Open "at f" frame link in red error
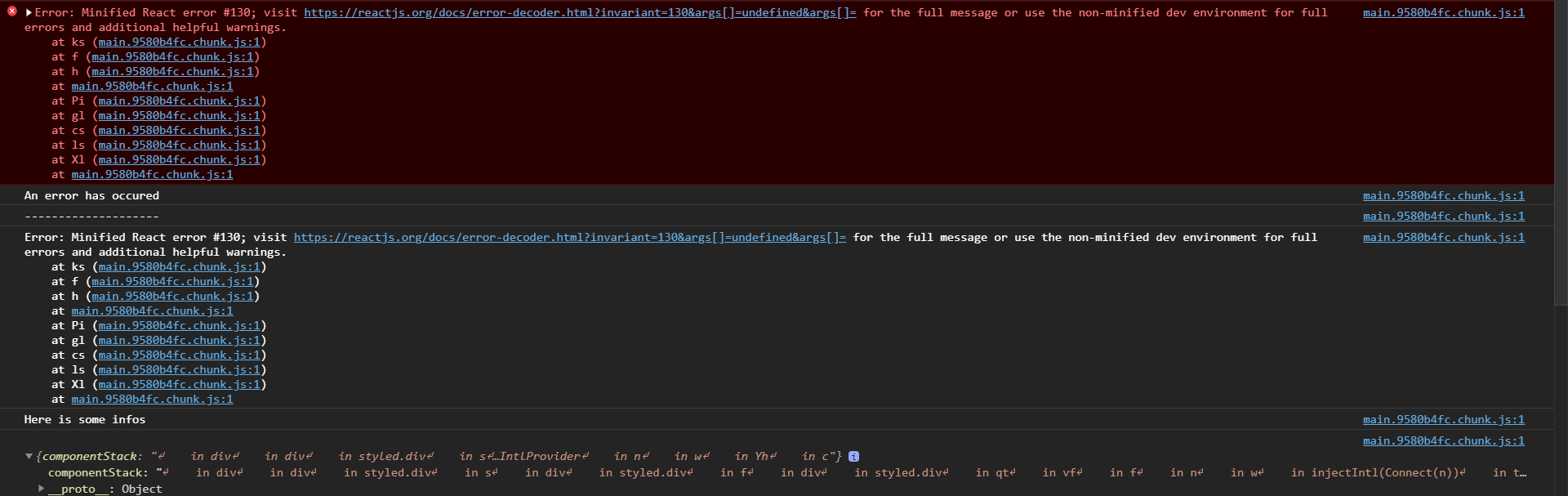The width and height of the screenshot is (1568, 496). click(172, 56)
